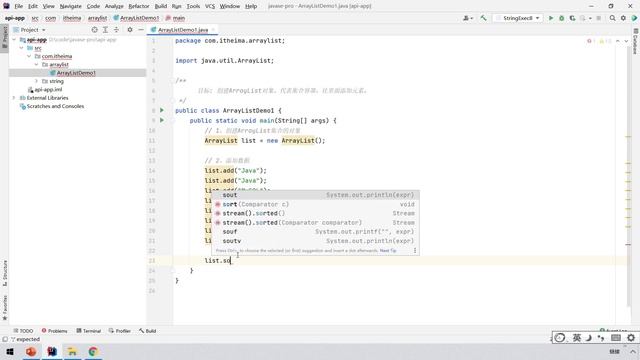Image resolution: width=640 pixels, height=360 pixels.
Task: Click the locate current file target icon
Action: pos(94,30)
